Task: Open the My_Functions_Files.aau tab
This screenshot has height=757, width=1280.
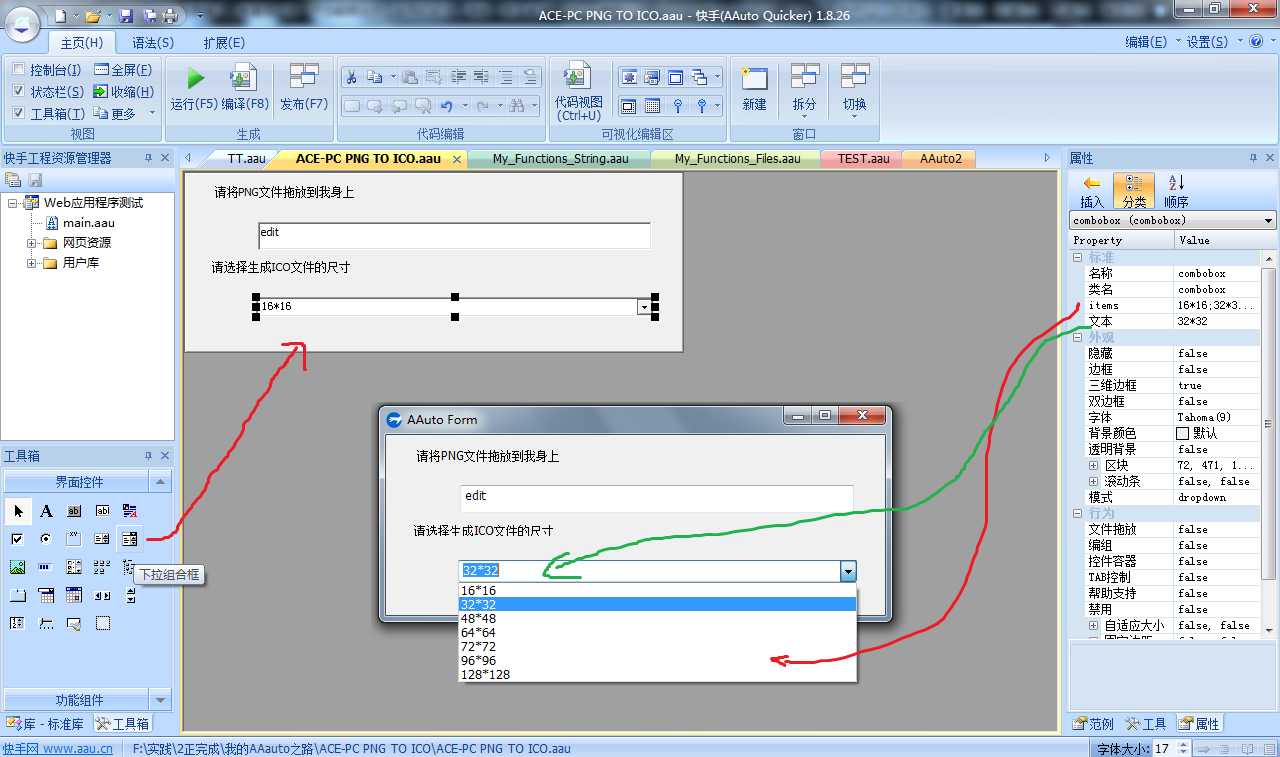Action: tap(737, 158)
